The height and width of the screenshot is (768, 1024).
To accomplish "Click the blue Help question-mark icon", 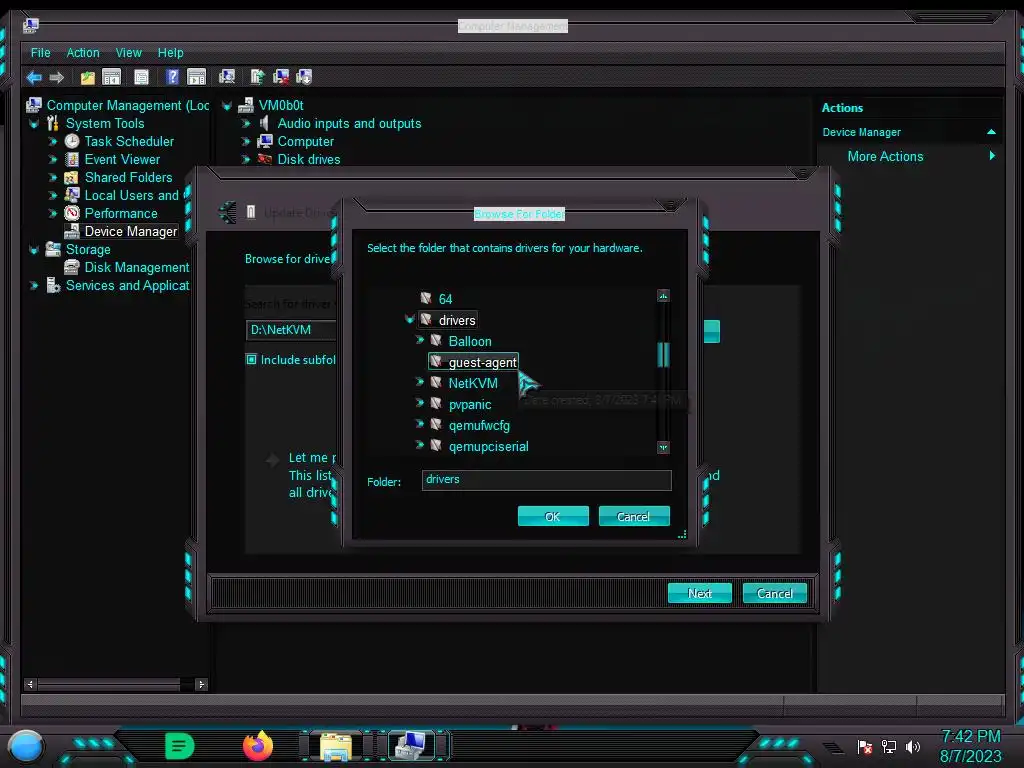I will (172, 77).
